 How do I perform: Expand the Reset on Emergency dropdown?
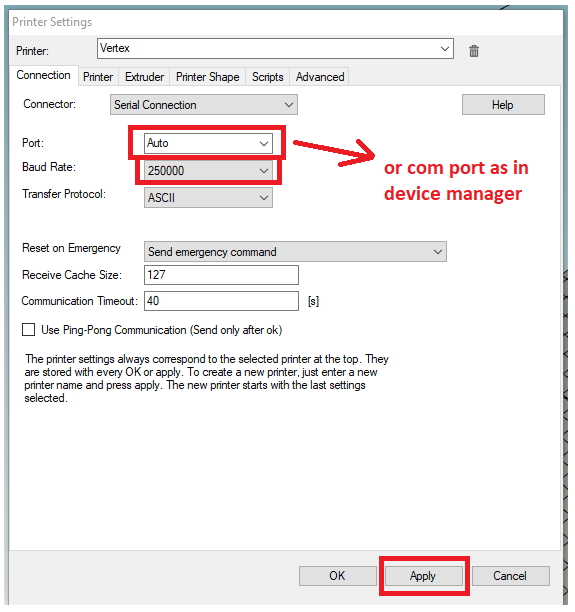(x=295, y=252)
